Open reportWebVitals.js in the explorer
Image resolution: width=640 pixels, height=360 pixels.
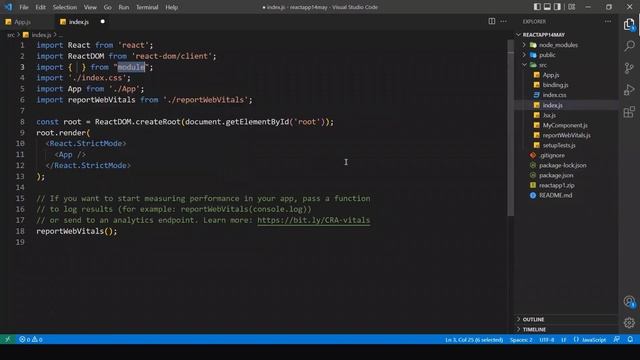click(567, 135)
